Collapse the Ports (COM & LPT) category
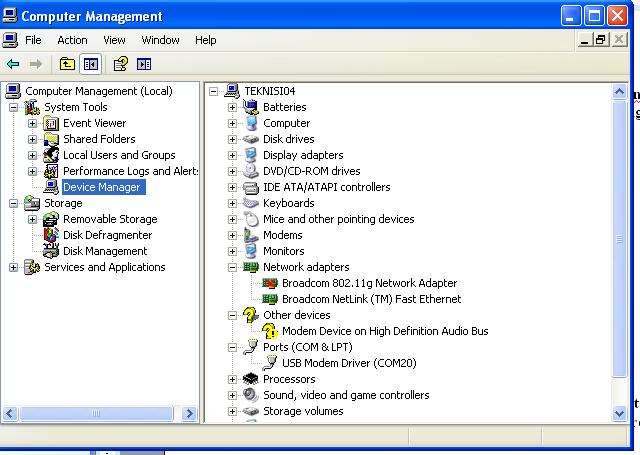Image resolution: width=640 pixels, height=455 pixels. [232, 347]
